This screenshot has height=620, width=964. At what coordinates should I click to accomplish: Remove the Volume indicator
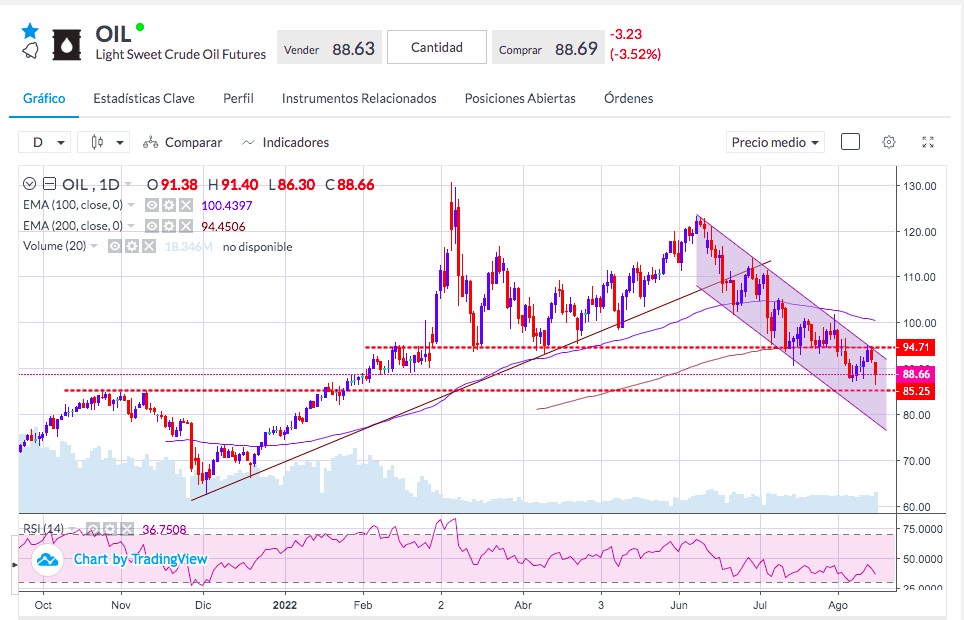point(149,246)
